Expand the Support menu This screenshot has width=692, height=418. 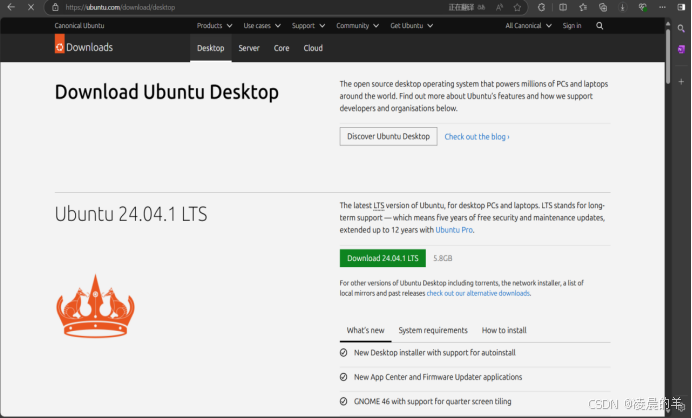click(308, 26)
